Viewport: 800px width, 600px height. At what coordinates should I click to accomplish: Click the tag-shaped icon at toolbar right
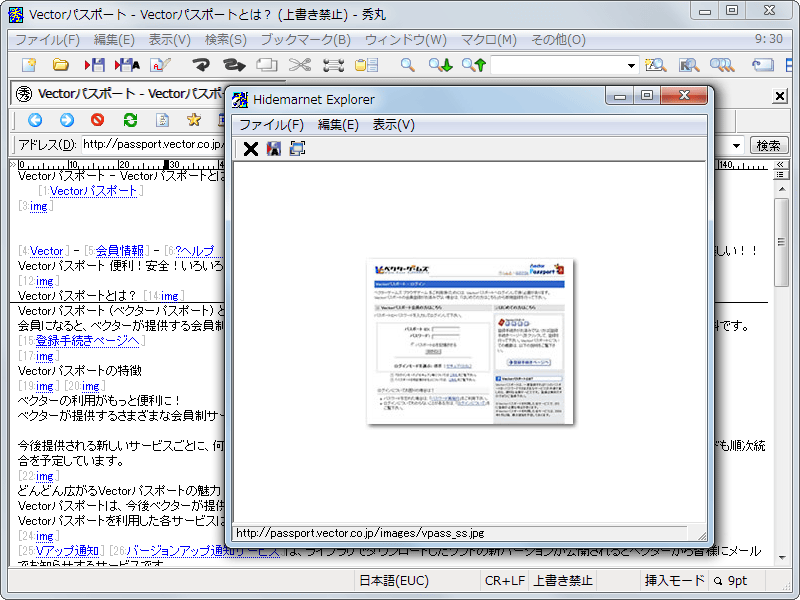(762, 65)
